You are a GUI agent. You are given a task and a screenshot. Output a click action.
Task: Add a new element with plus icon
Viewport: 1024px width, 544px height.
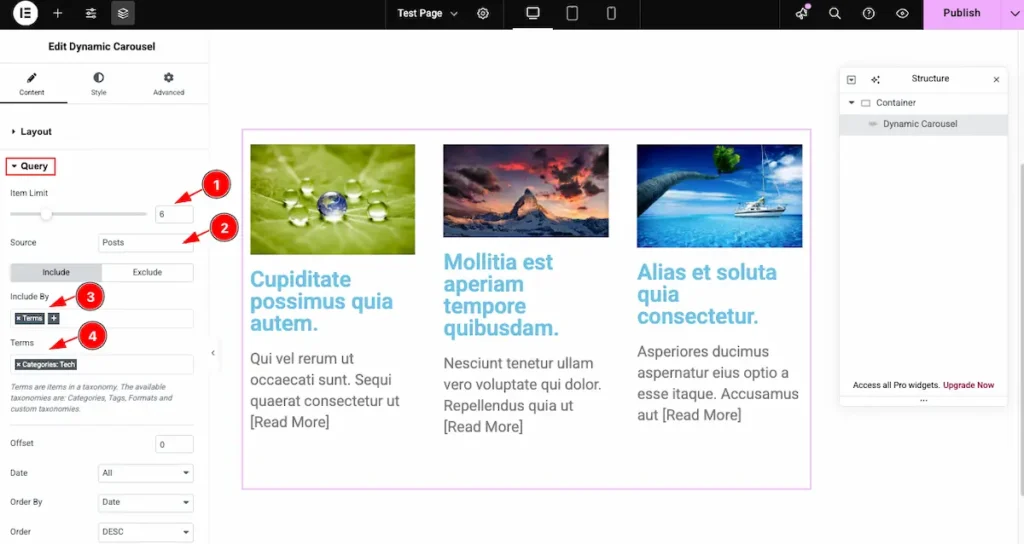(x=58, y=14)
